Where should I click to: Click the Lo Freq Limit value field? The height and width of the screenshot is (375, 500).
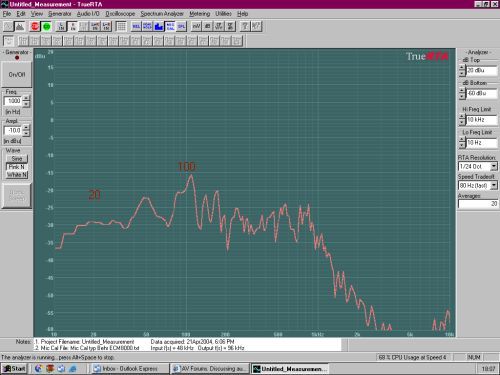tap(482, 143)
